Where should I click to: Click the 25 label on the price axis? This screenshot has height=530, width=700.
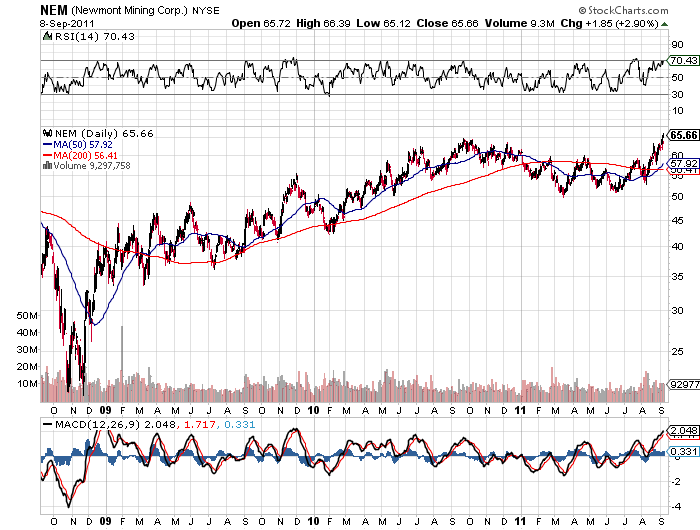pyautogui.click(x=677, y=351)
